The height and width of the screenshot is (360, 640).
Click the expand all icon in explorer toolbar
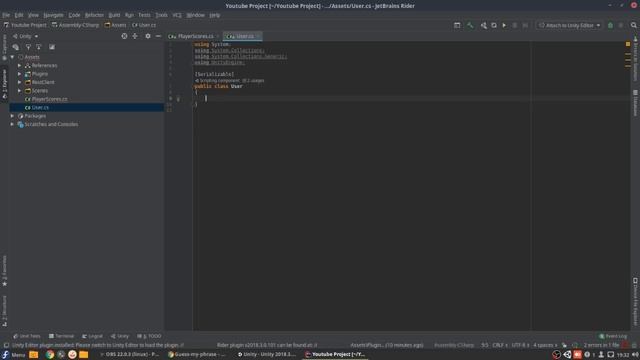click(x=28, y=47)
